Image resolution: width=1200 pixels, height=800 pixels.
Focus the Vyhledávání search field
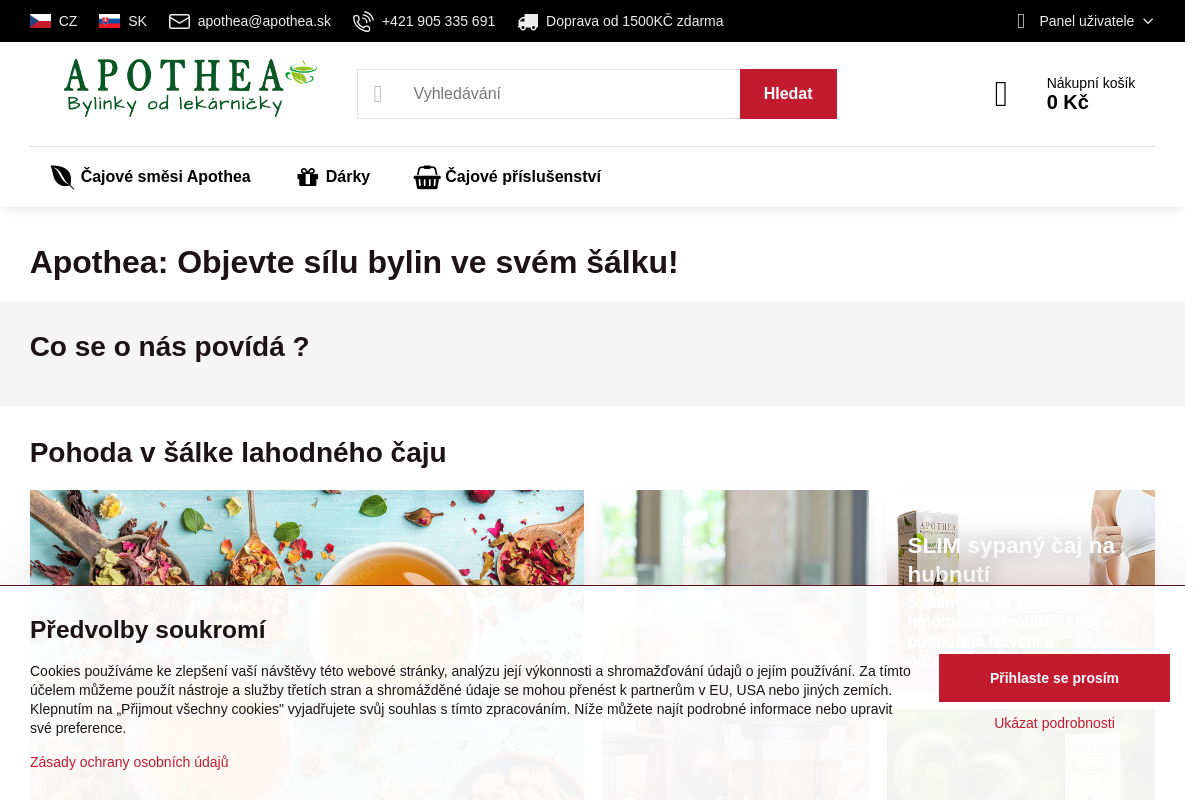pyautogui.click(x=548, y=94)
